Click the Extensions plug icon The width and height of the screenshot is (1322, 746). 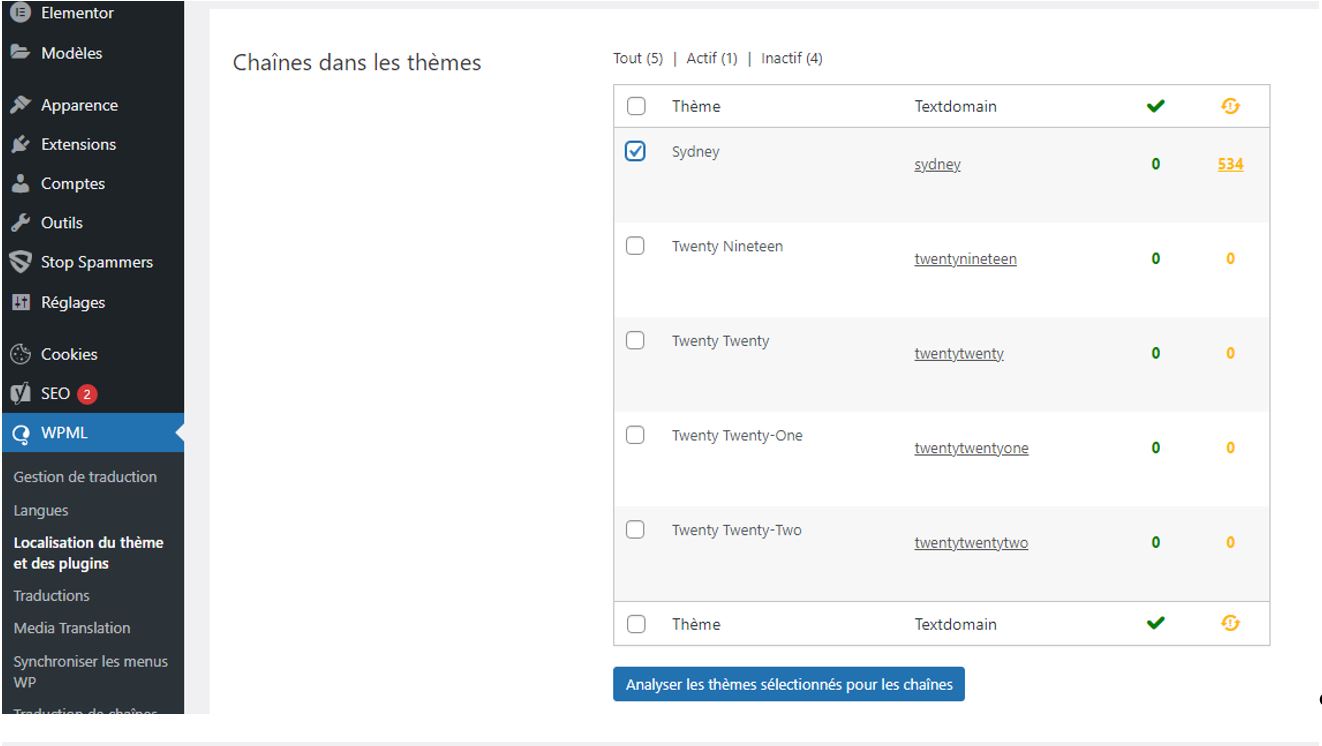coord(19,144)
